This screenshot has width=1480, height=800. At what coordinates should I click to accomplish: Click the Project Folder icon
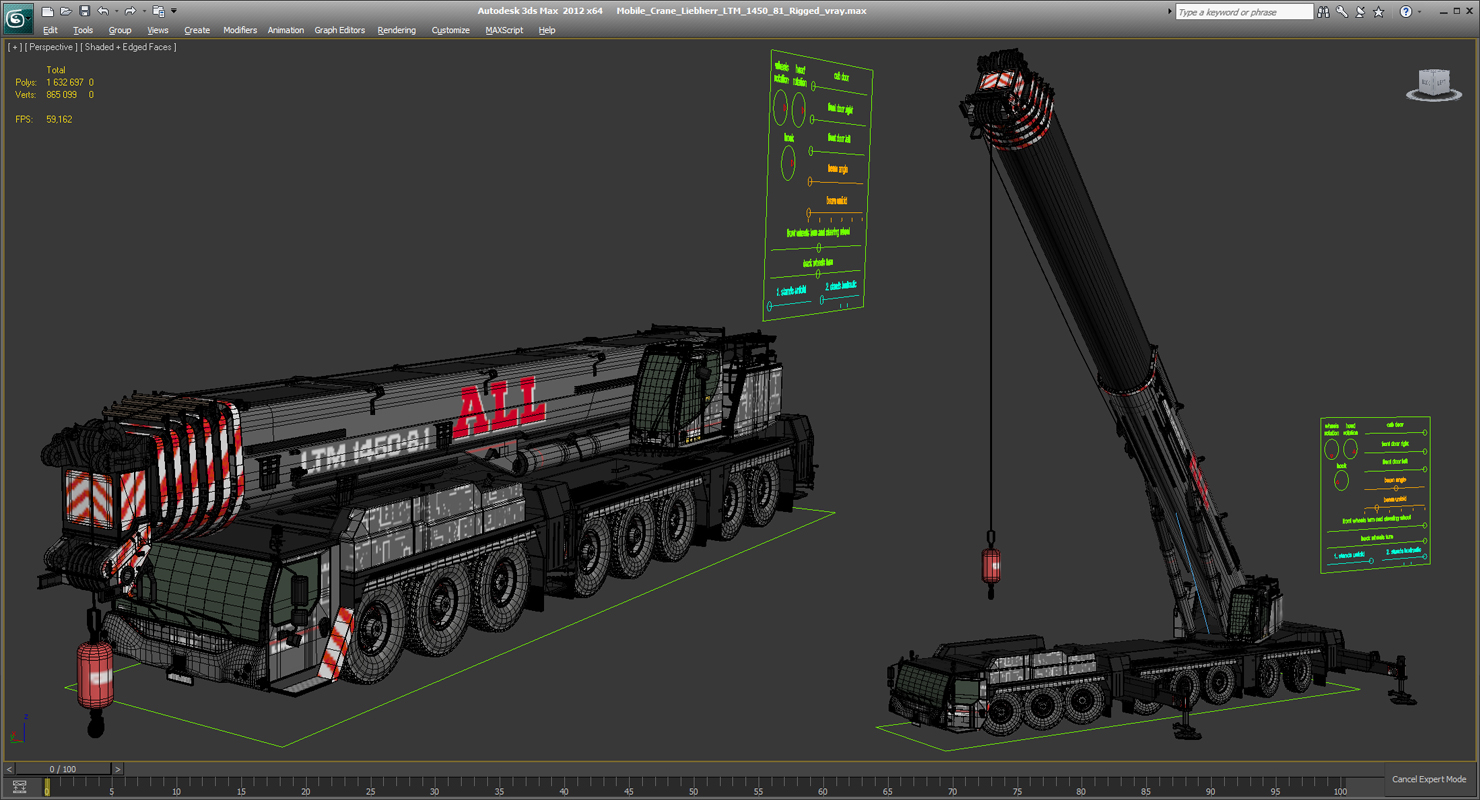[x=158, y=11]
